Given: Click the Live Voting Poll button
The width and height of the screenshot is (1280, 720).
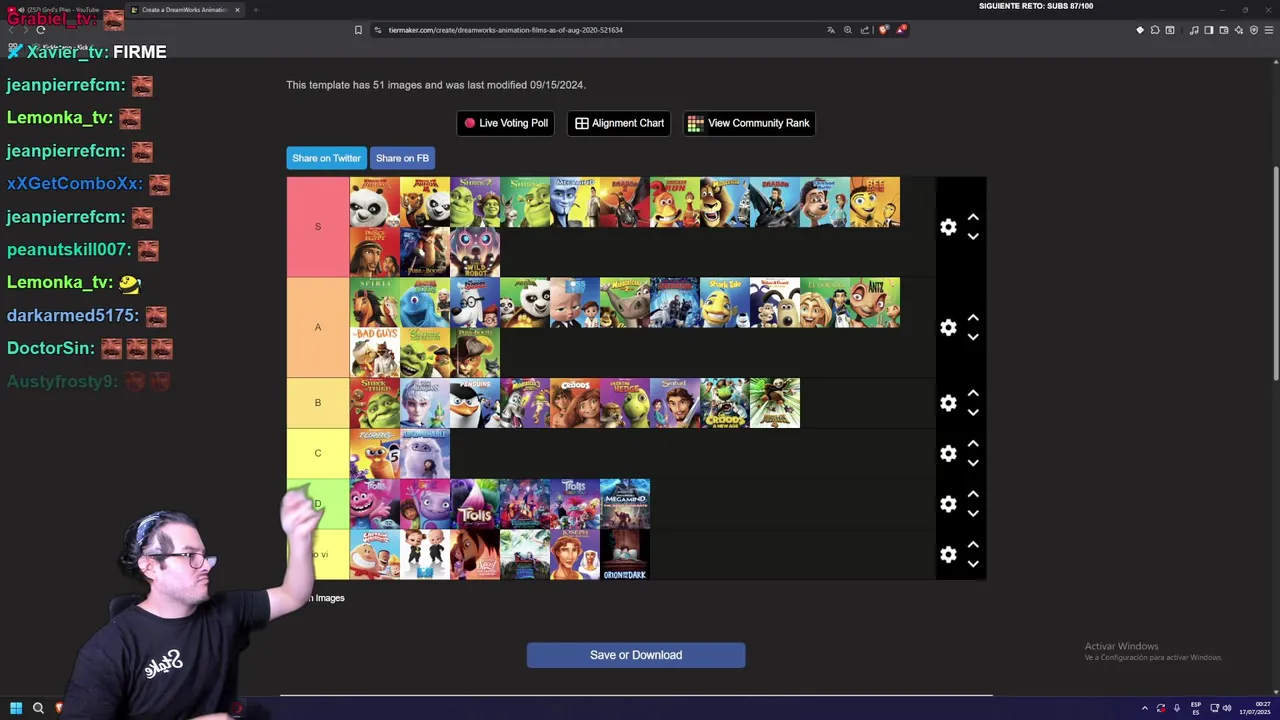Looking at the screenshot, I should 505,123.
